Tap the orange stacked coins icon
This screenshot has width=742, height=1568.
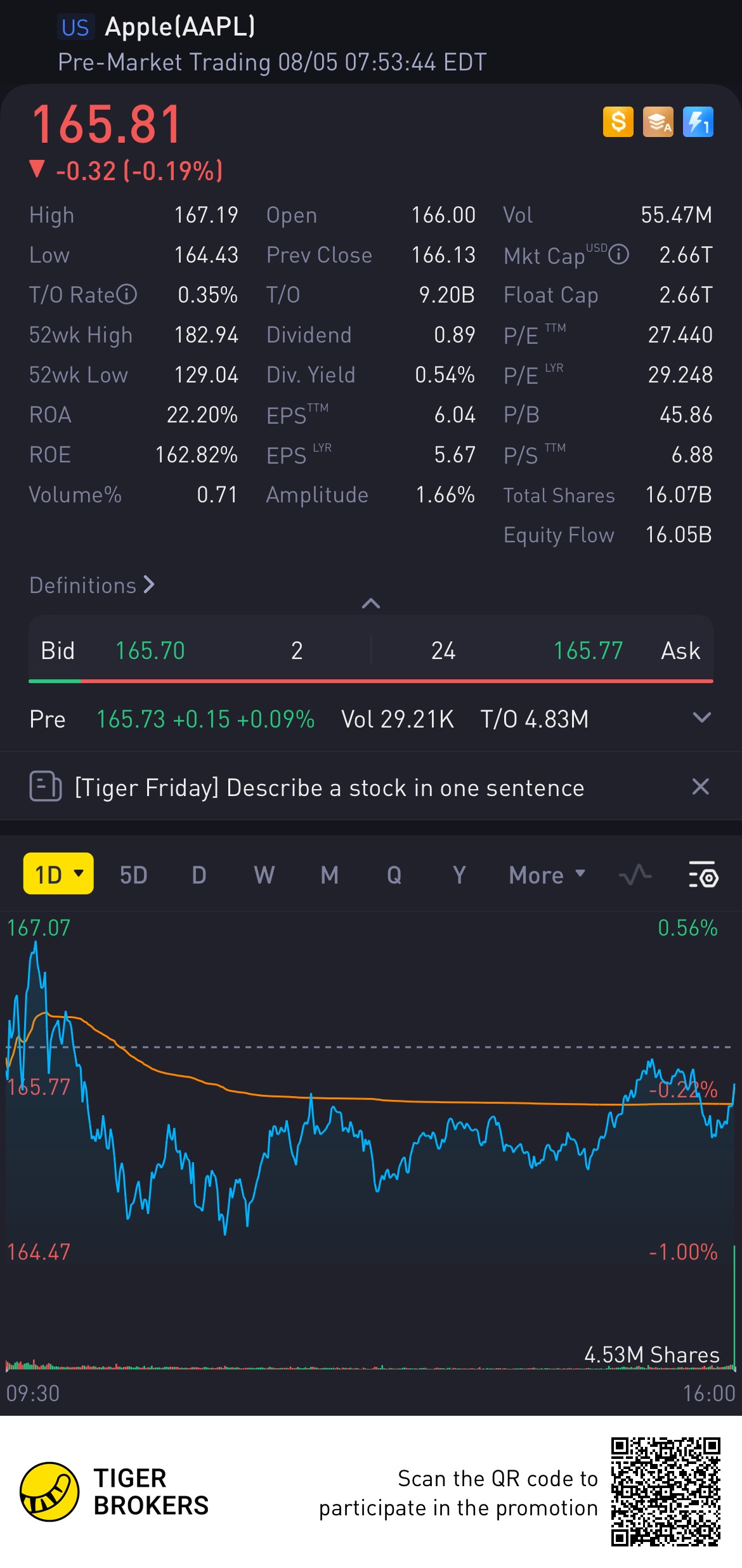(658, 122)
